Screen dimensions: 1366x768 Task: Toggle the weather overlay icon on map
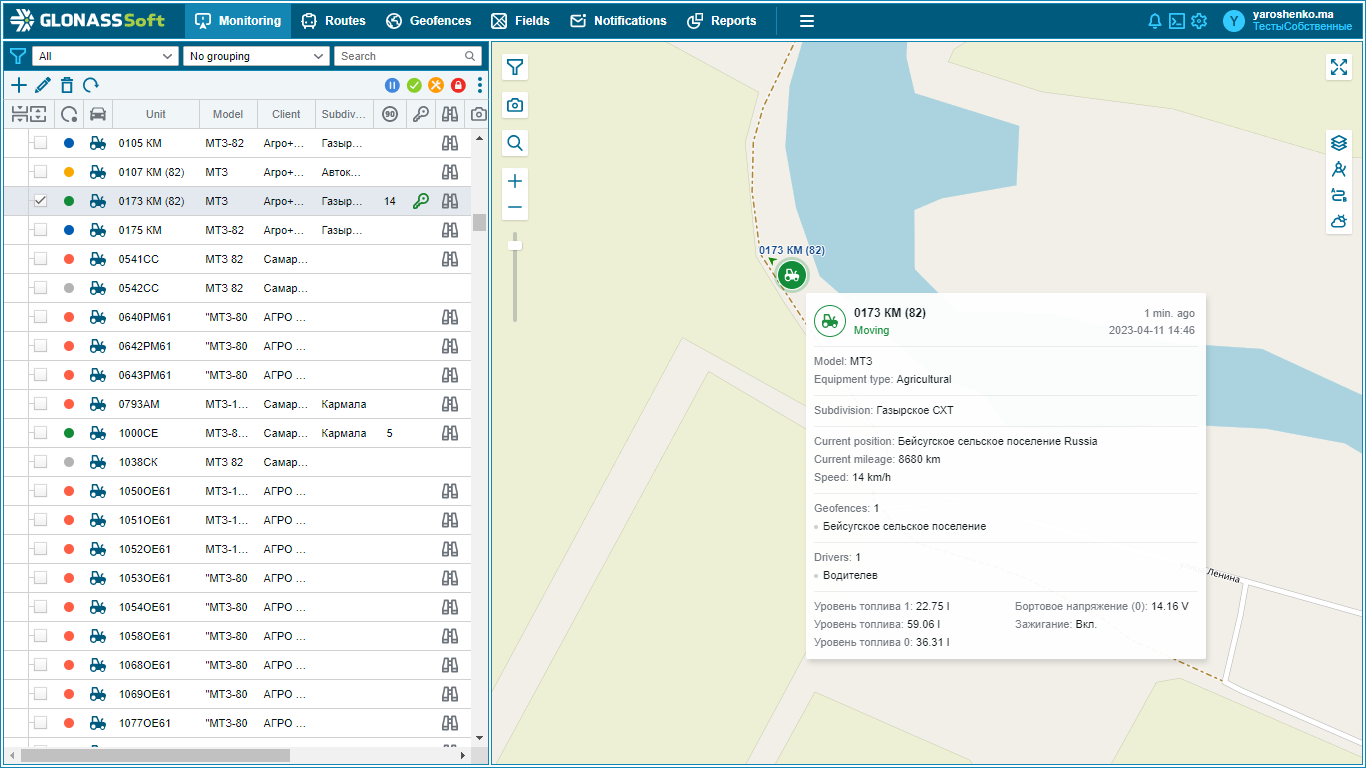point(1339,221)
